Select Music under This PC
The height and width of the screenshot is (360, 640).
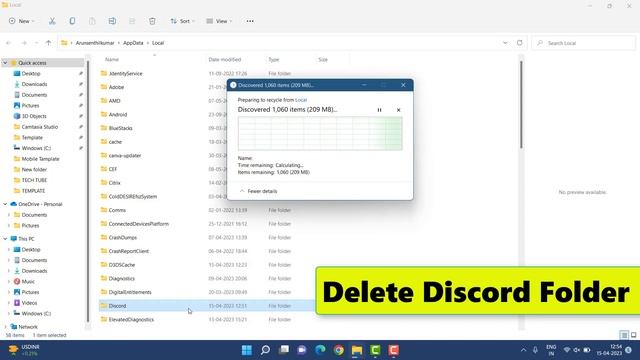point(28,282)
